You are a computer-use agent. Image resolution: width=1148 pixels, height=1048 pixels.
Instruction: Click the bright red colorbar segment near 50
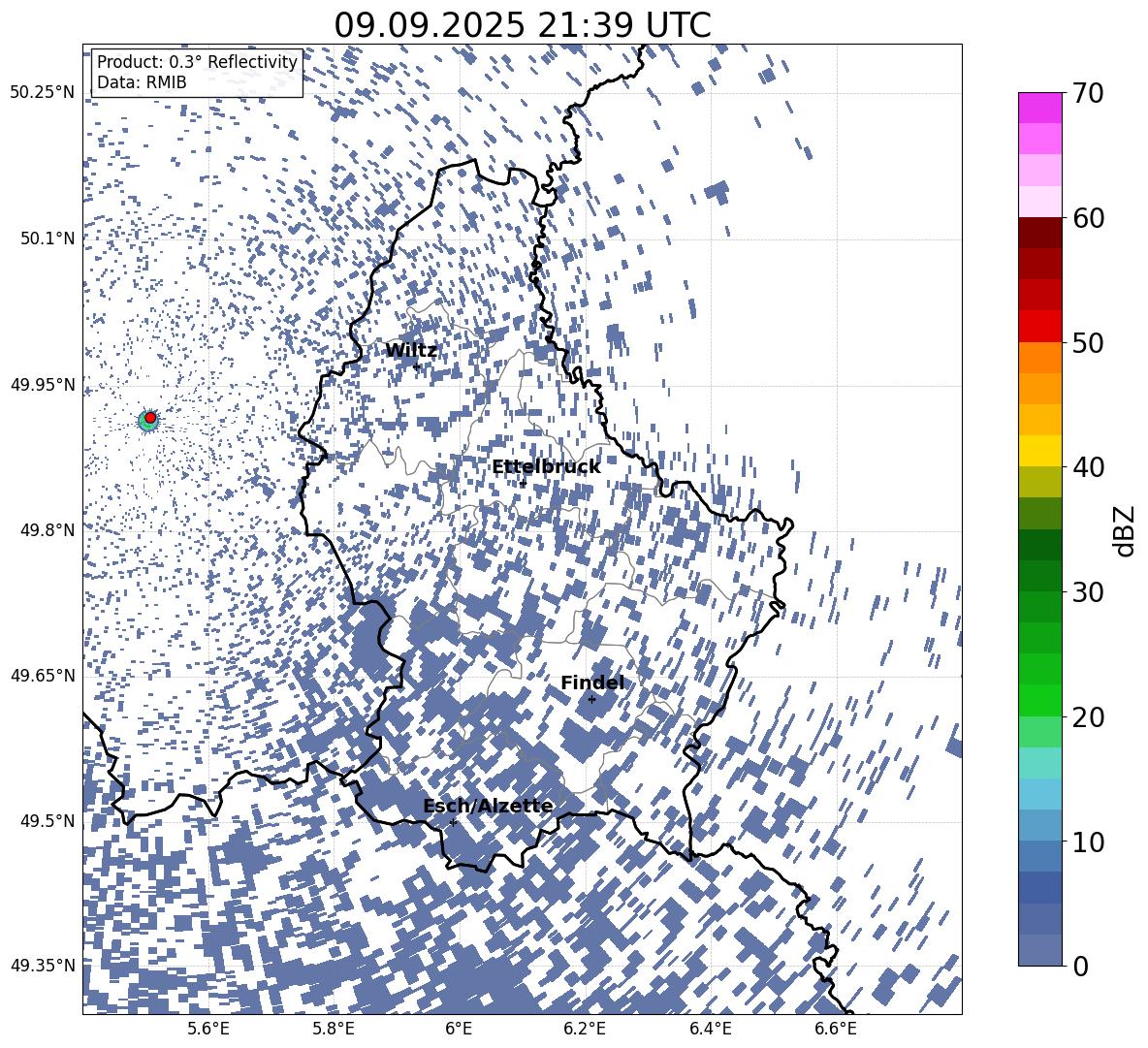point(1039,327)
